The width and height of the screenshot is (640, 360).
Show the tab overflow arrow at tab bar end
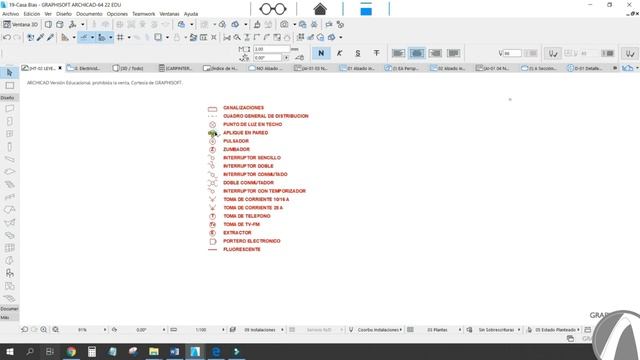[x=615, y=68]
